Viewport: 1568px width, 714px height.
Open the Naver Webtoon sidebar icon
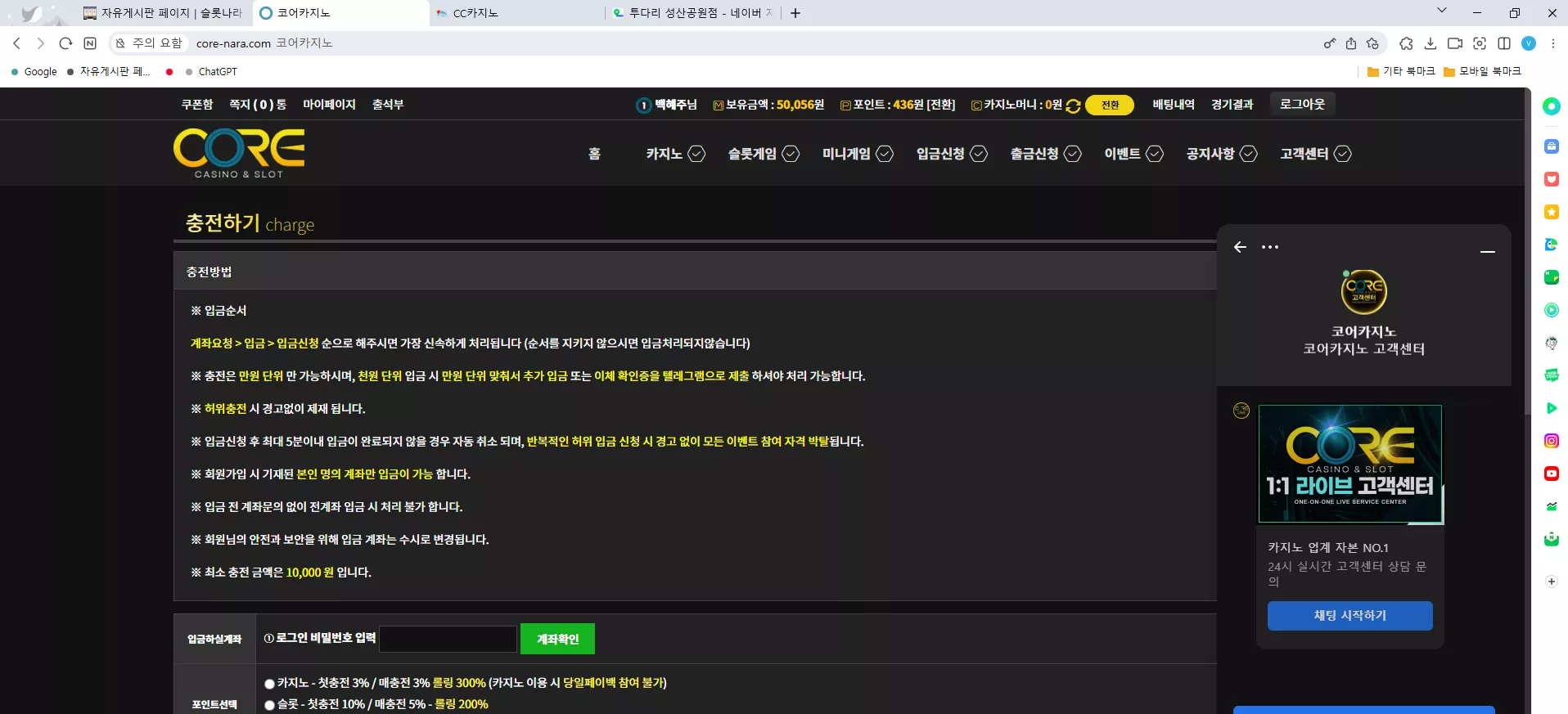1552,375
